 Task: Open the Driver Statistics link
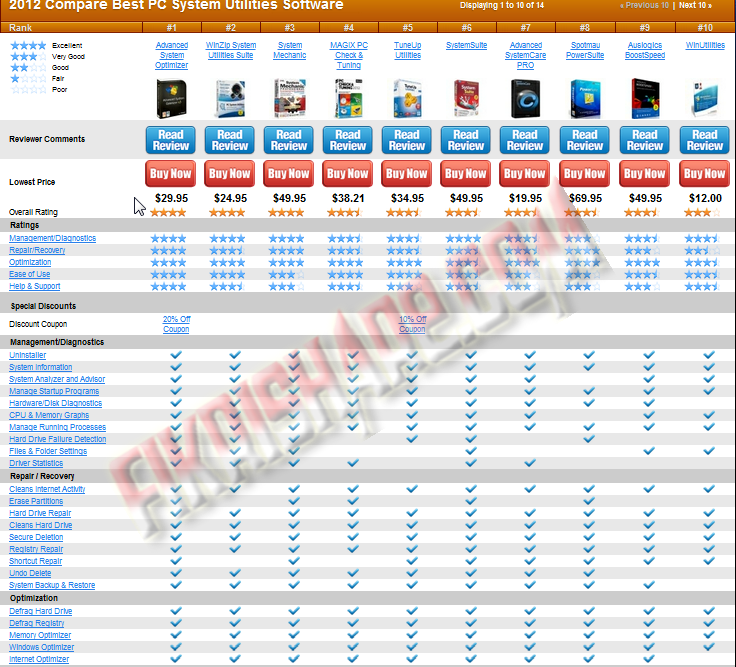[x=36, y=463]
